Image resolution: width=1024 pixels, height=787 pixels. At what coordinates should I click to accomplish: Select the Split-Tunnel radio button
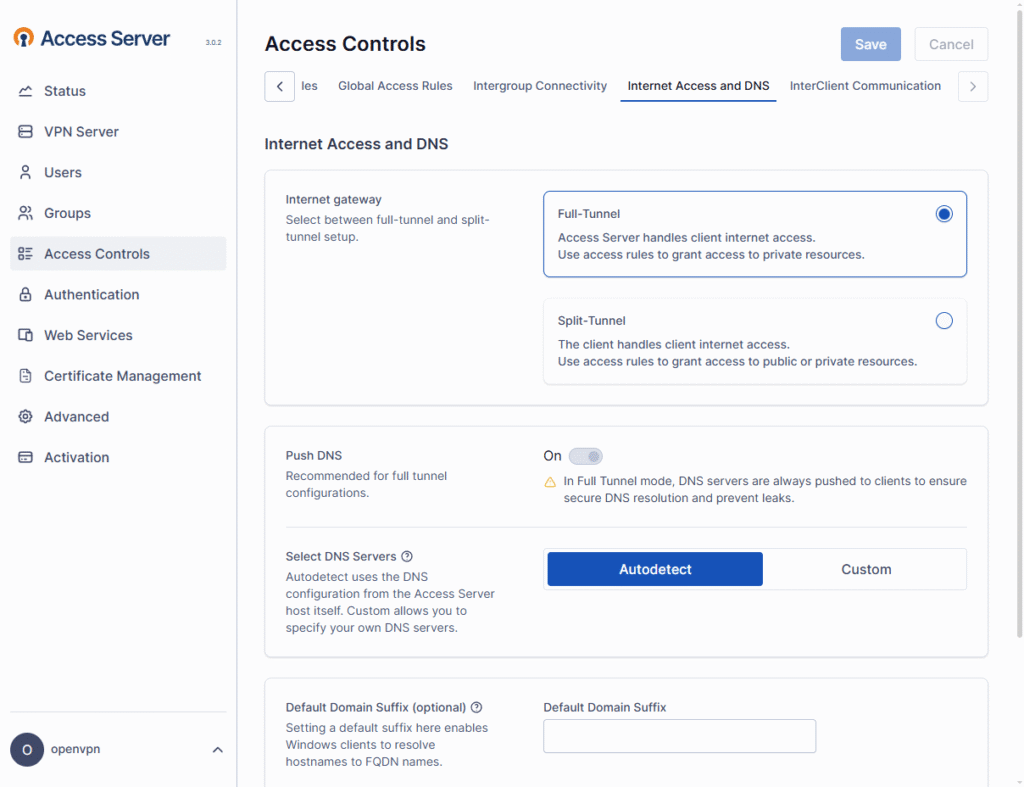[943, 321]
